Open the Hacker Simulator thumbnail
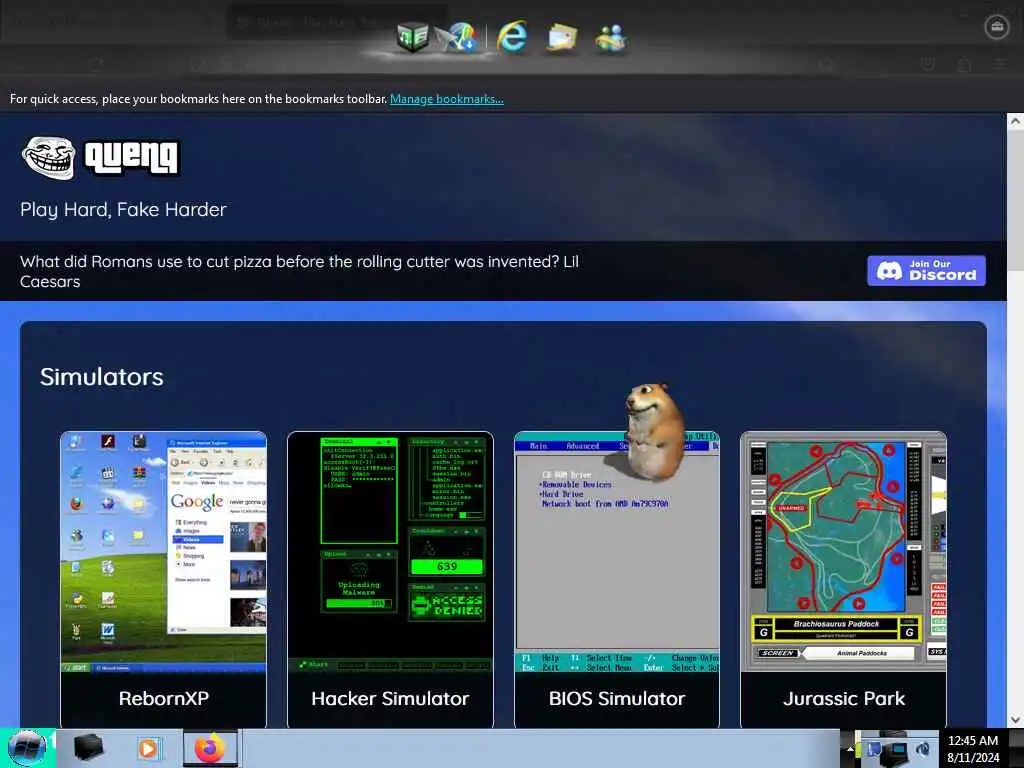The image size is (1024, 768). coord(391,552)
